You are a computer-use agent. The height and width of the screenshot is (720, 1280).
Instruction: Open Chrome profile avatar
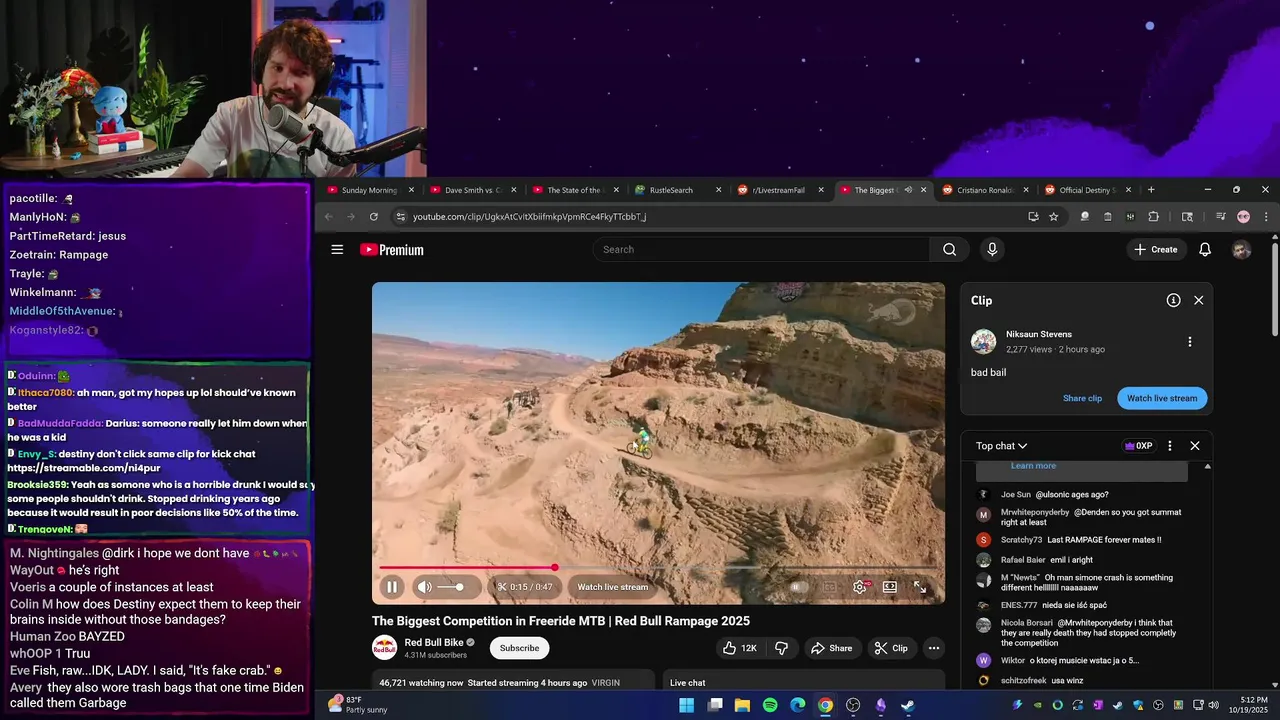[1243, 216]
